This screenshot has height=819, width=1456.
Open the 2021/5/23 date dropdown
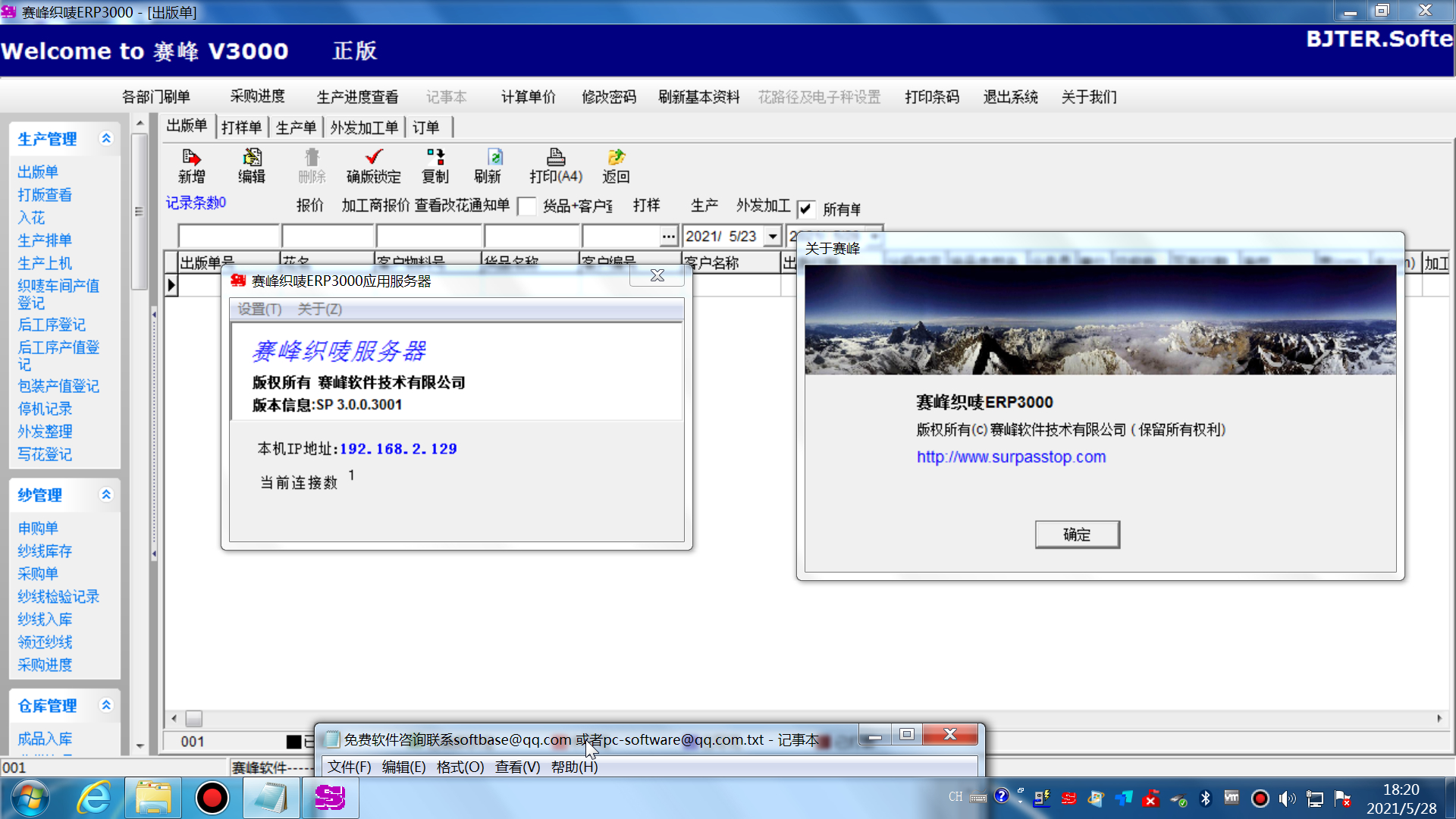[x=773, y=237]
